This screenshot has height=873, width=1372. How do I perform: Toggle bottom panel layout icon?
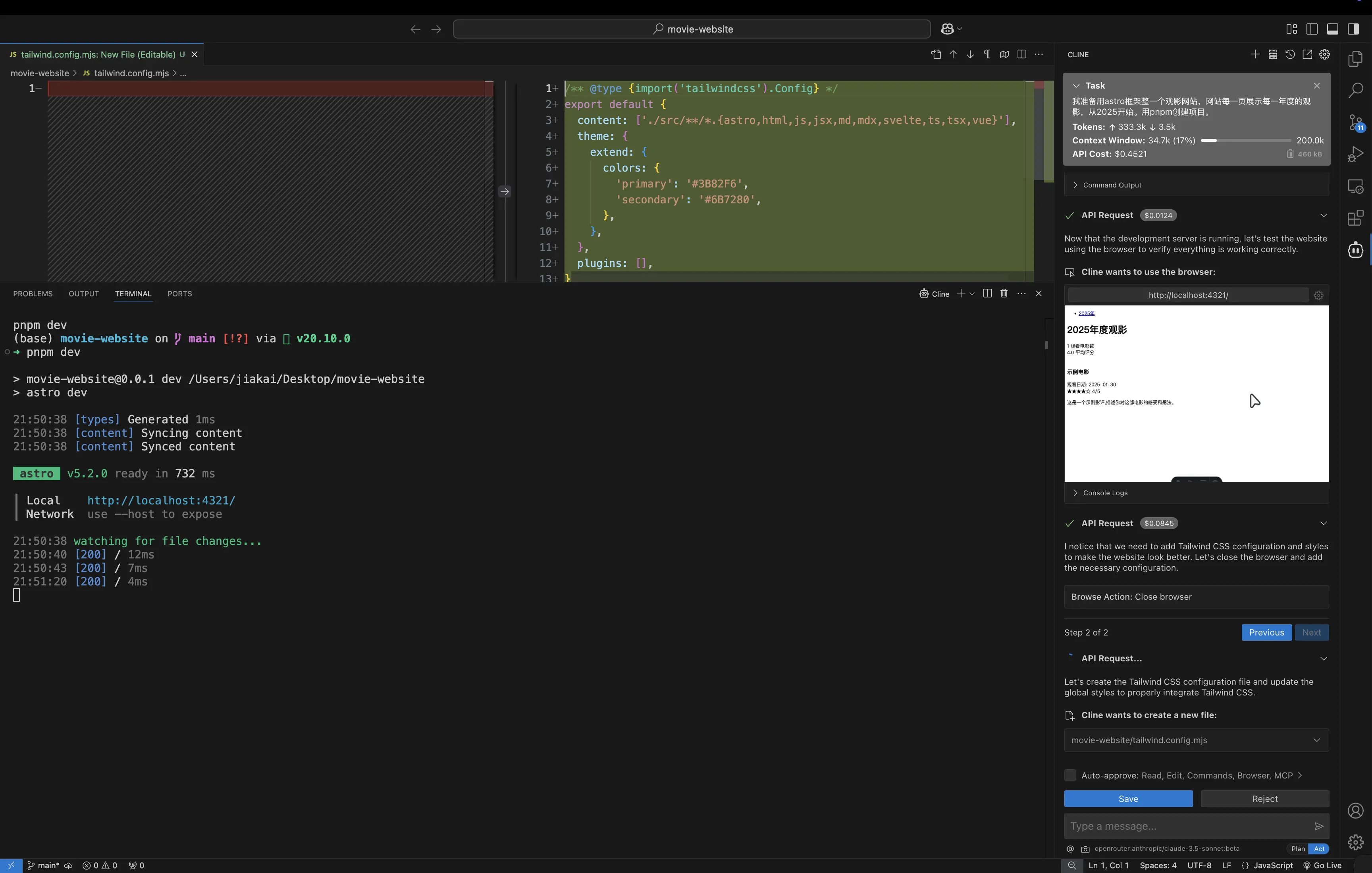coord(1333,29)
